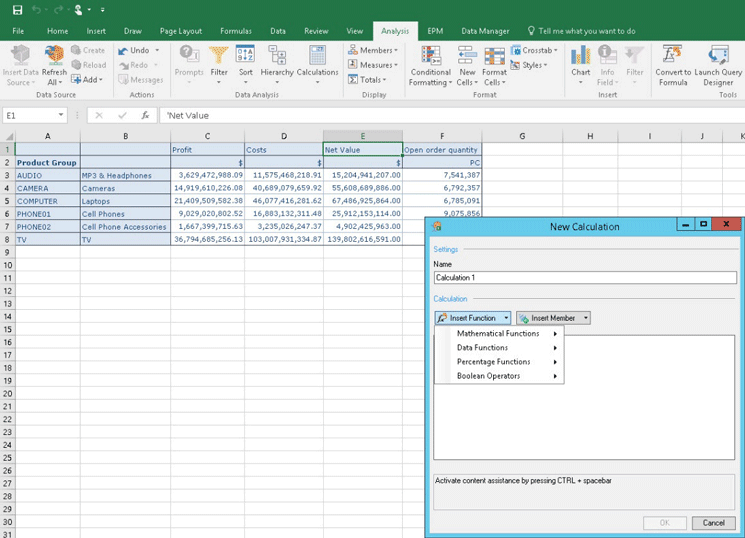The image size is (745, 538).
Task: Open the Customize Quick Access Toolbar arrow
Action: pos(103,10)
